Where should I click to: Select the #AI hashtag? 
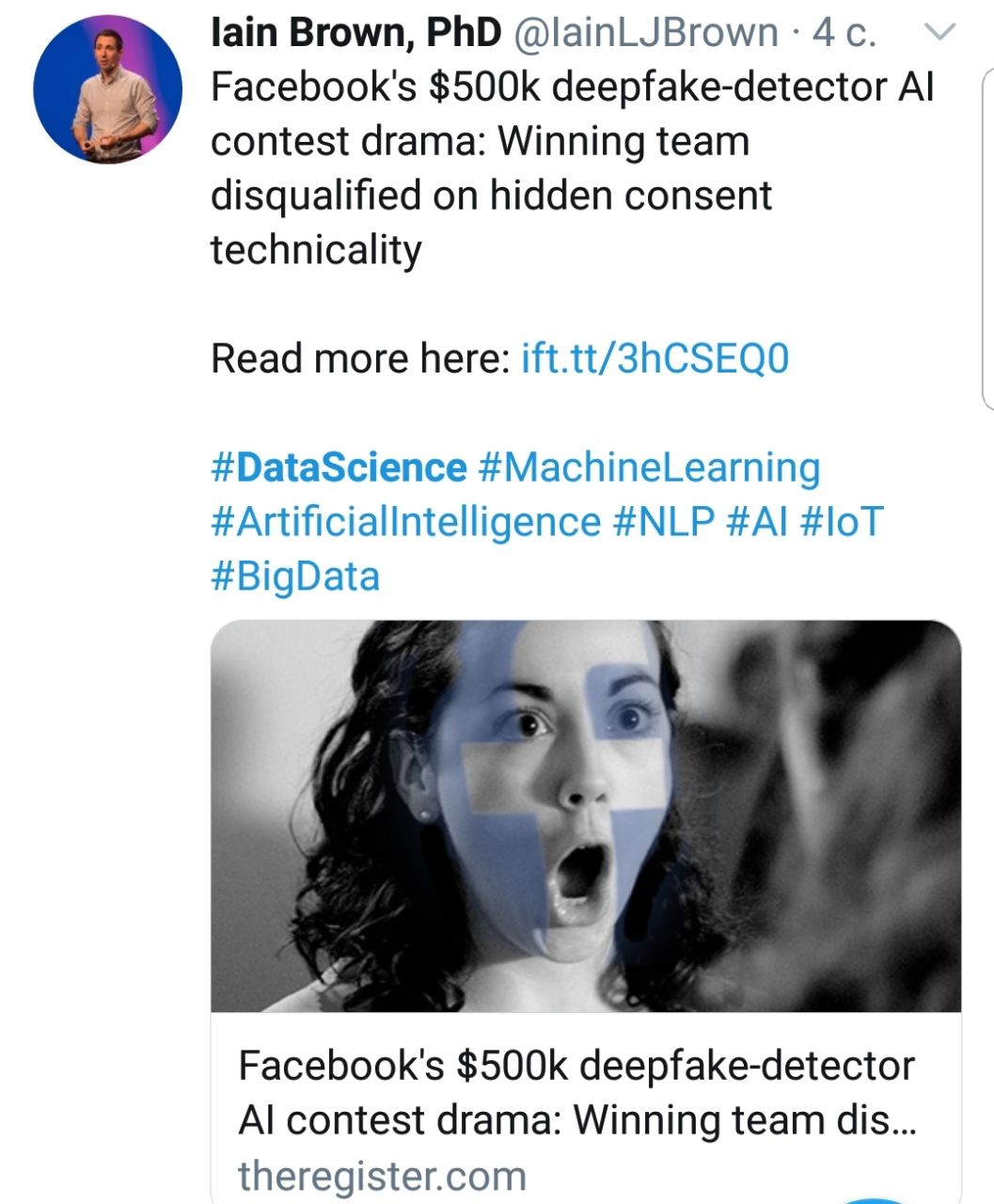pos(758,522)
